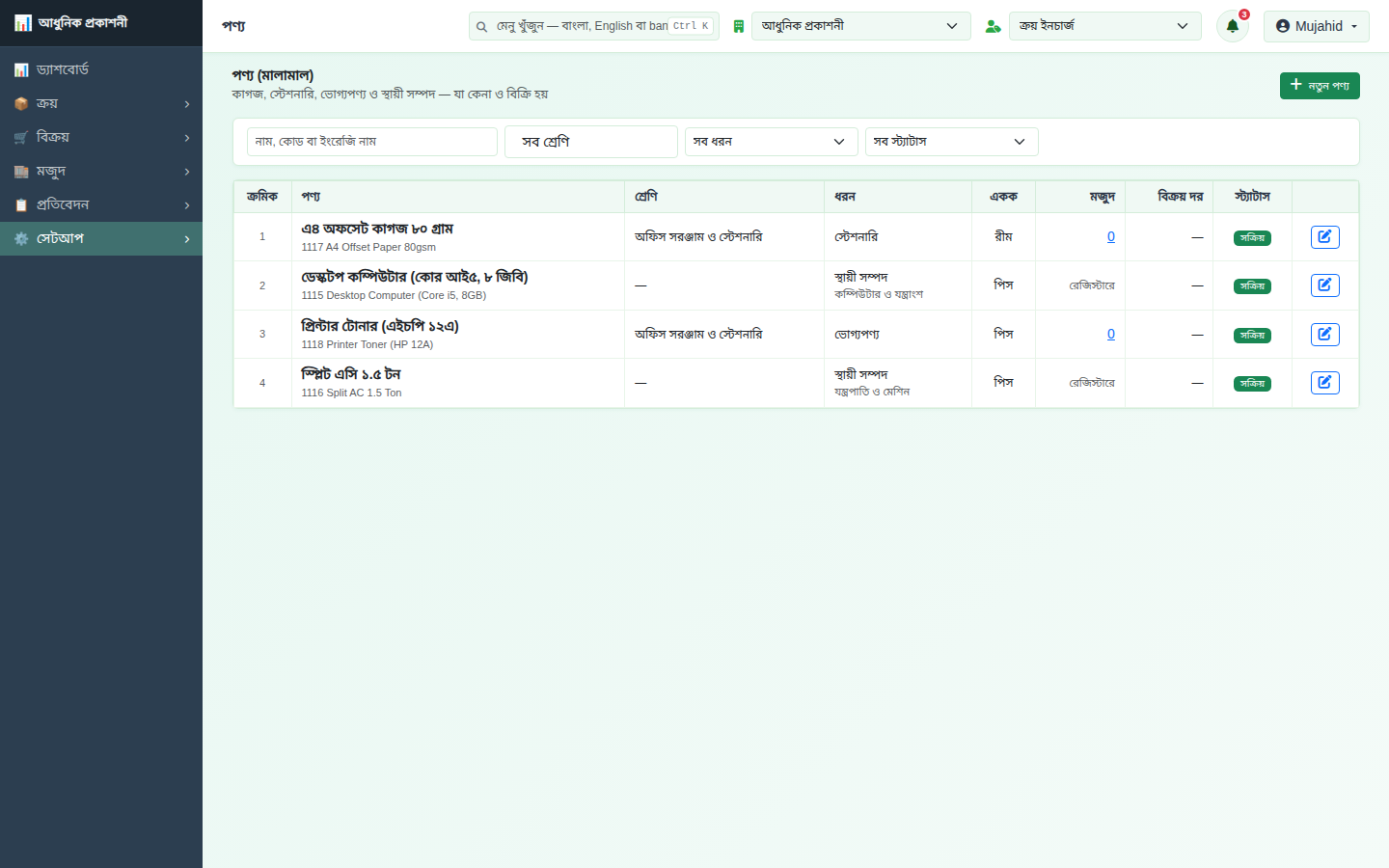The image size is (1389, 868).
Task: Focus the মেনু খুঁজুন search field
Action: point(594,26)
